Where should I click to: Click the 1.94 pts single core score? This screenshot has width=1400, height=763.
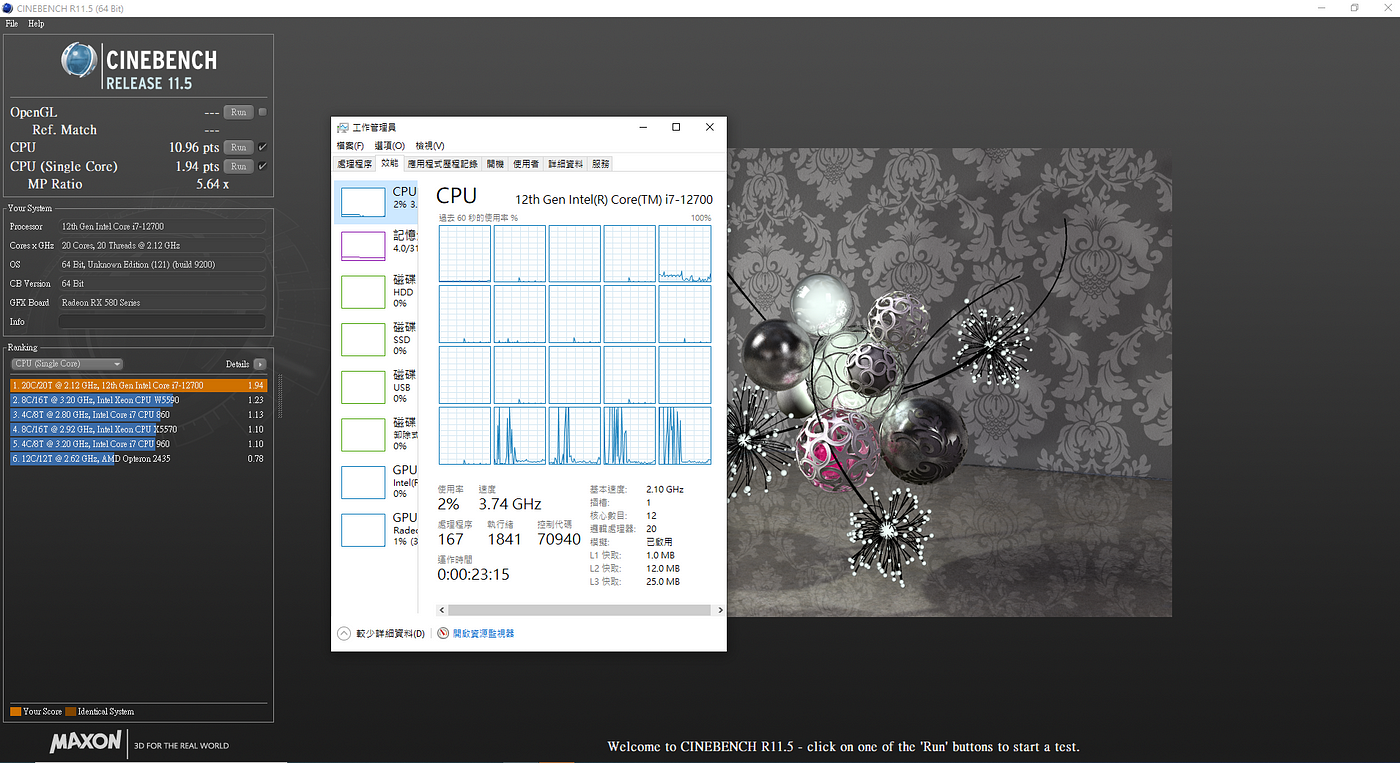point(197,167)
